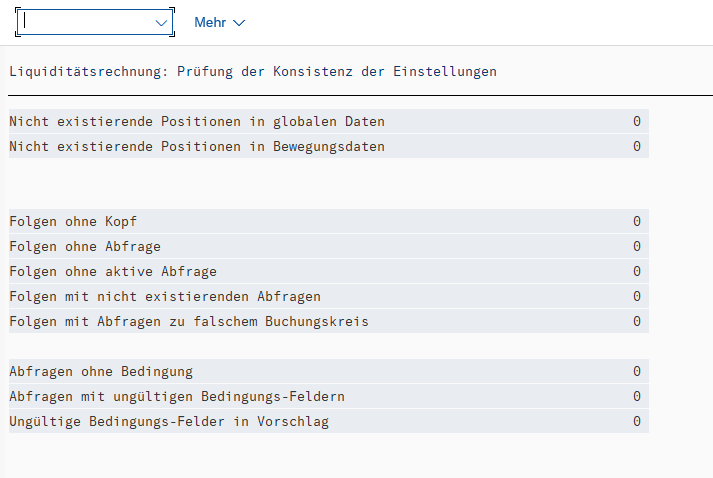This screenshot has height=478, width=713.
Task: Click Folgen mit nicht existierenden Abfragen row
Action: (x=165, y=297)
